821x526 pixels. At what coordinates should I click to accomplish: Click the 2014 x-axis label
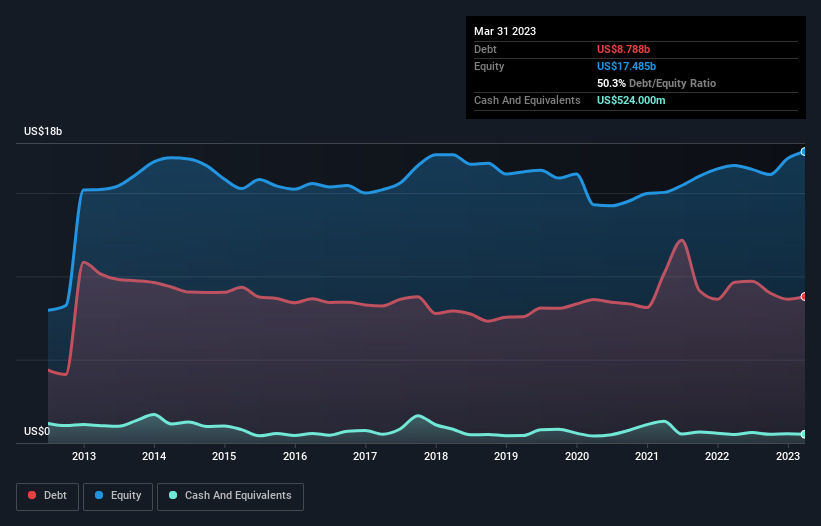pyautogui.click(x=154, y=456)
